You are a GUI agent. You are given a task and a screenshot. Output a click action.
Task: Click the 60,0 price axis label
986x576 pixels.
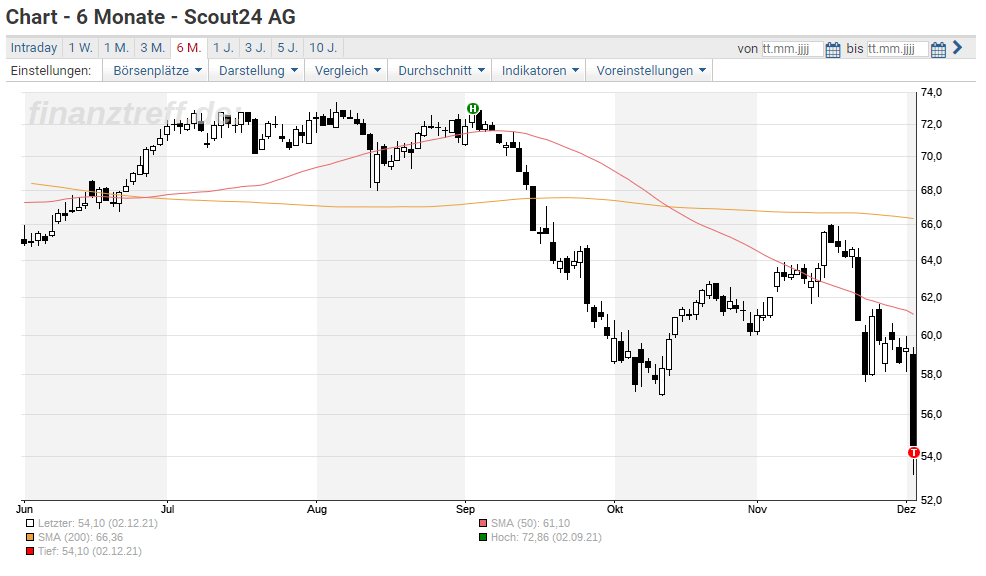tap(931, 336)
